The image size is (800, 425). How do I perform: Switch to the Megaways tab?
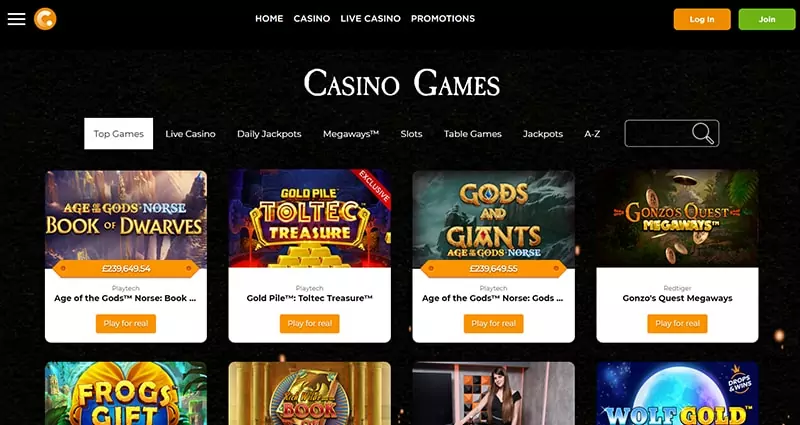351,134
